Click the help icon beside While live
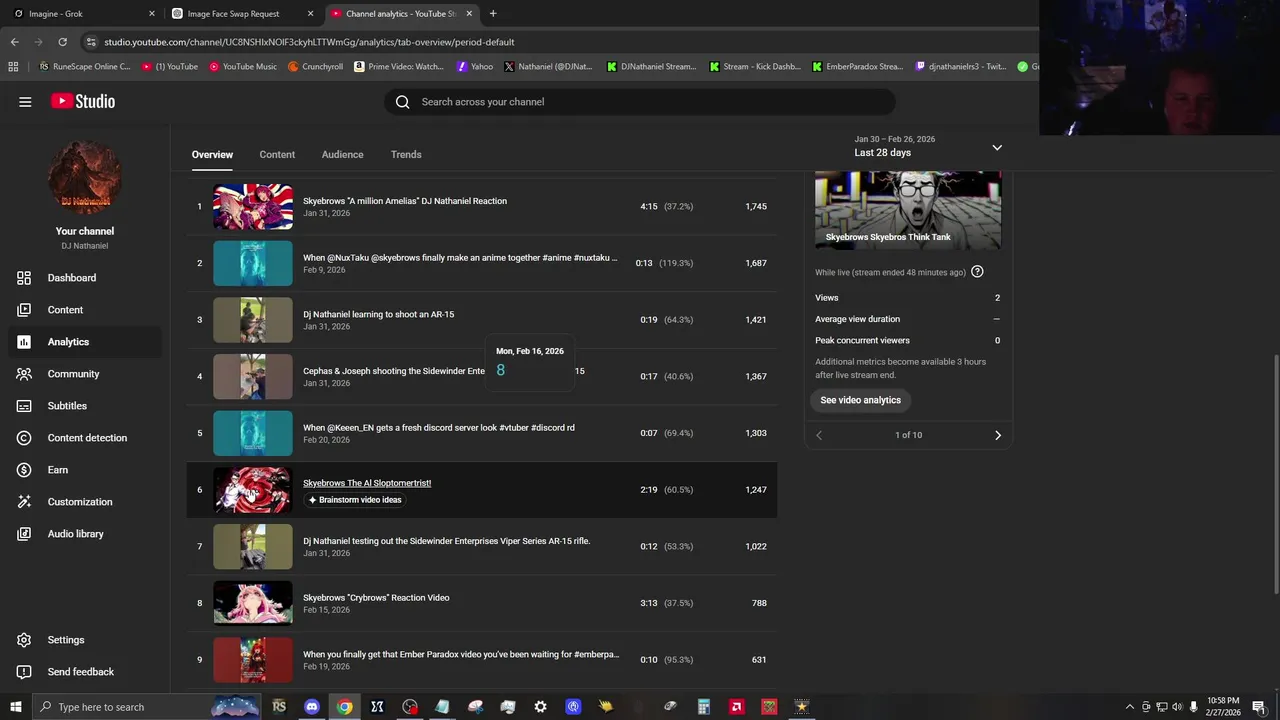 (x=977, y=272)
